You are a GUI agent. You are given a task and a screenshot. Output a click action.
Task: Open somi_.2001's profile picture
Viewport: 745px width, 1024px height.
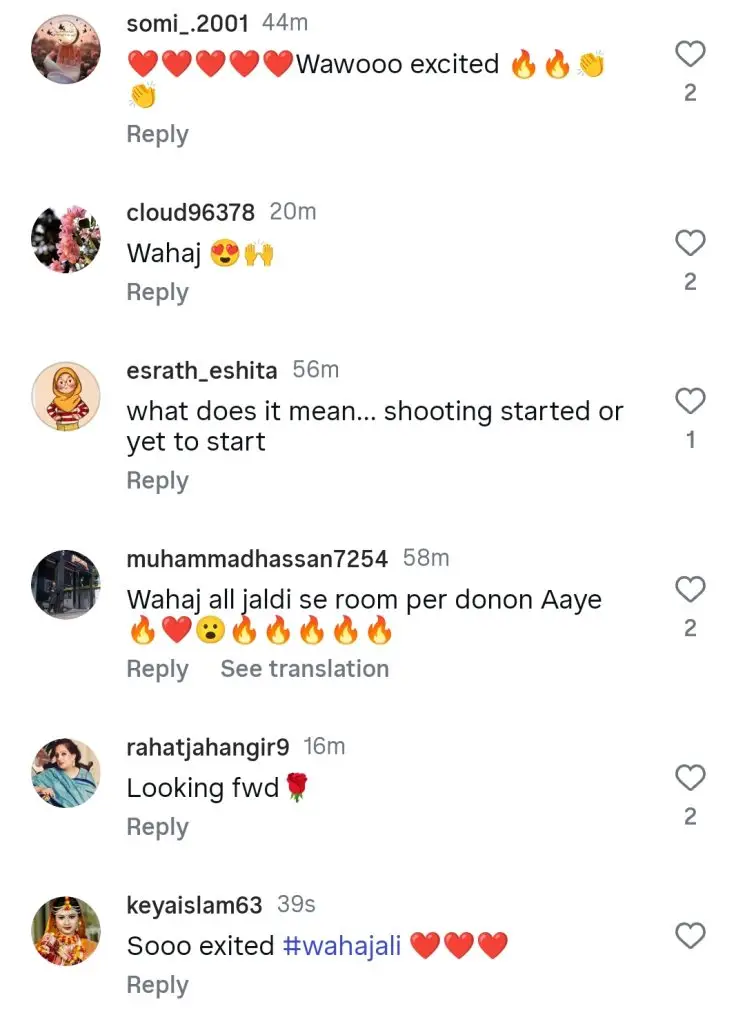coord(66,49)
